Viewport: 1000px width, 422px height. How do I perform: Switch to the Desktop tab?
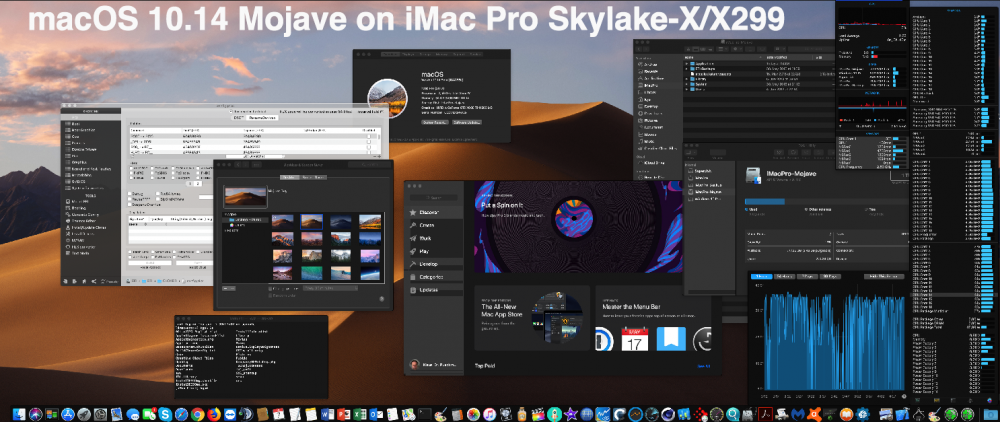coord(290,177)
